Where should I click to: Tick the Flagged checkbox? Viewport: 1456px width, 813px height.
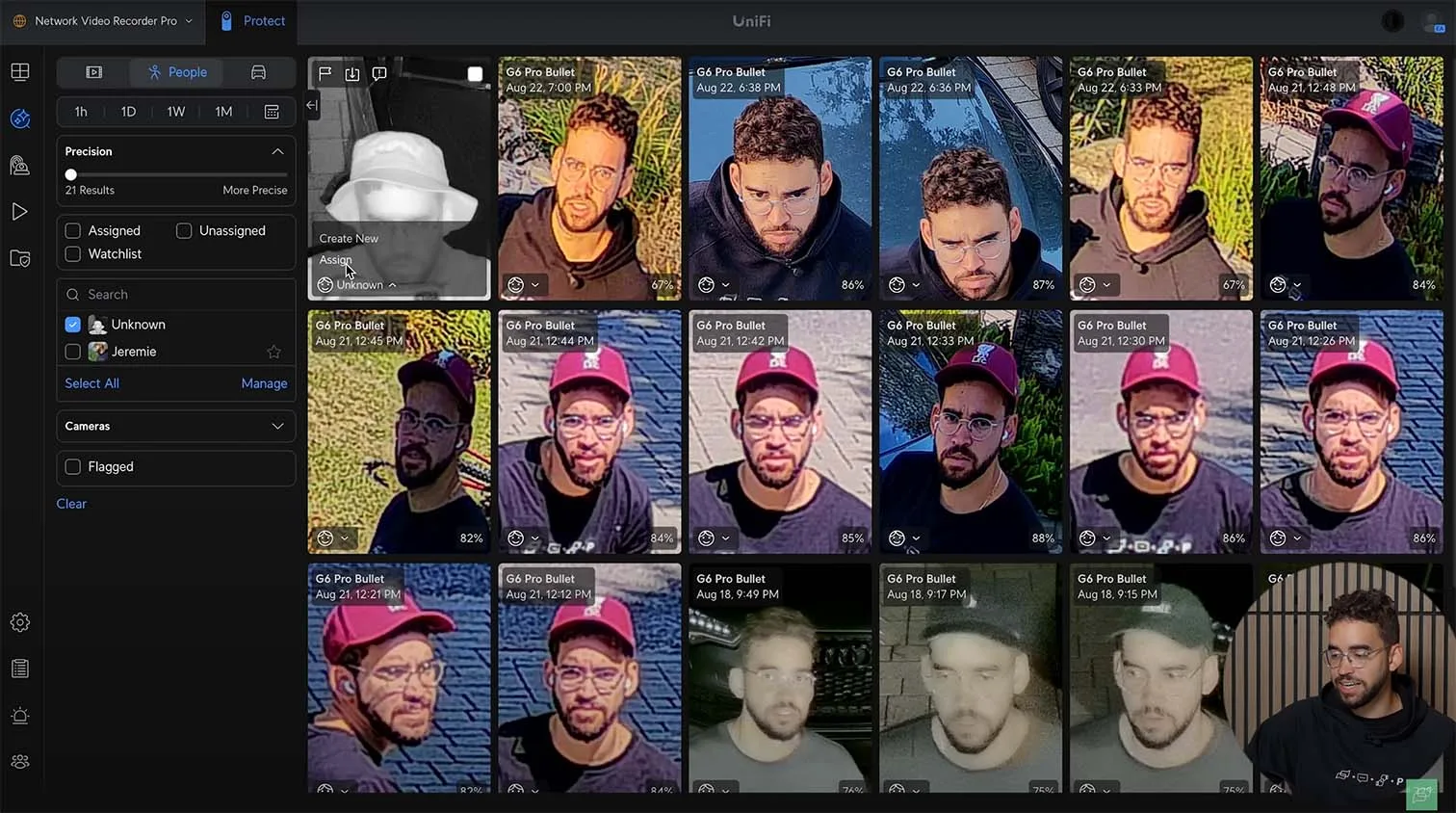[72, 467]
